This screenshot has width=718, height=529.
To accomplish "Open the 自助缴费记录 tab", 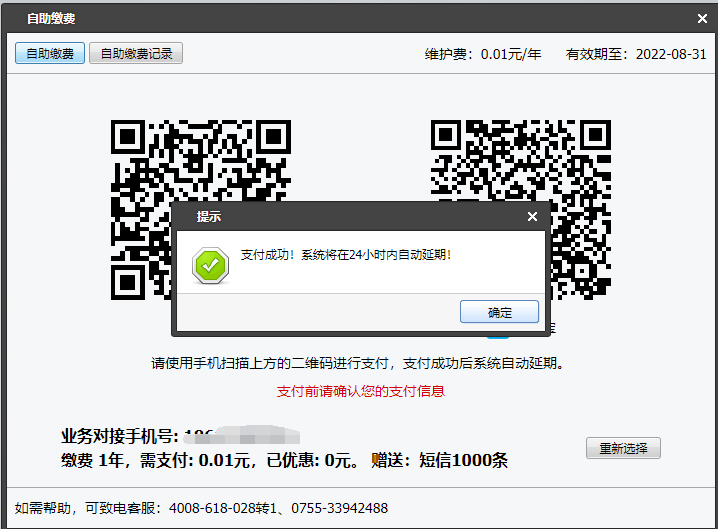I will 136,54.
